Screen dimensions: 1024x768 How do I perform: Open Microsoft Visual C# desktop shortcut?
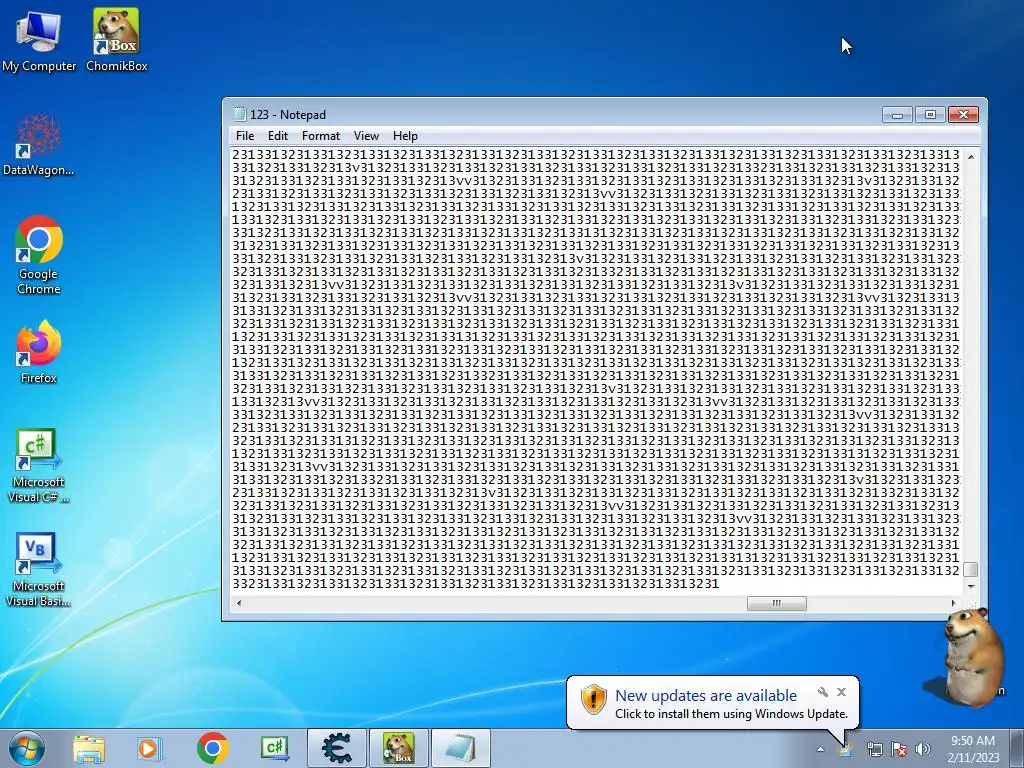coord(39,465)
